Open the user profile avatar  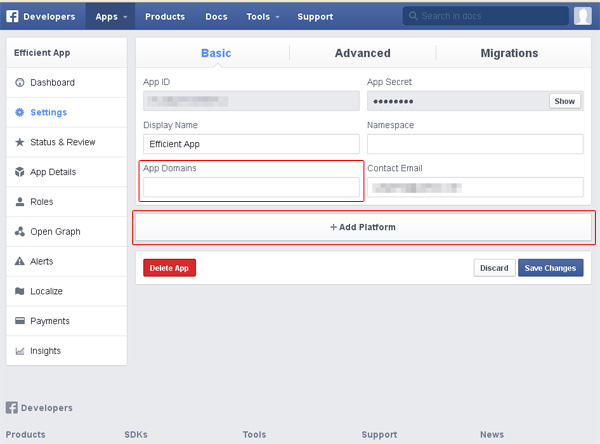[x=582, y=16]
